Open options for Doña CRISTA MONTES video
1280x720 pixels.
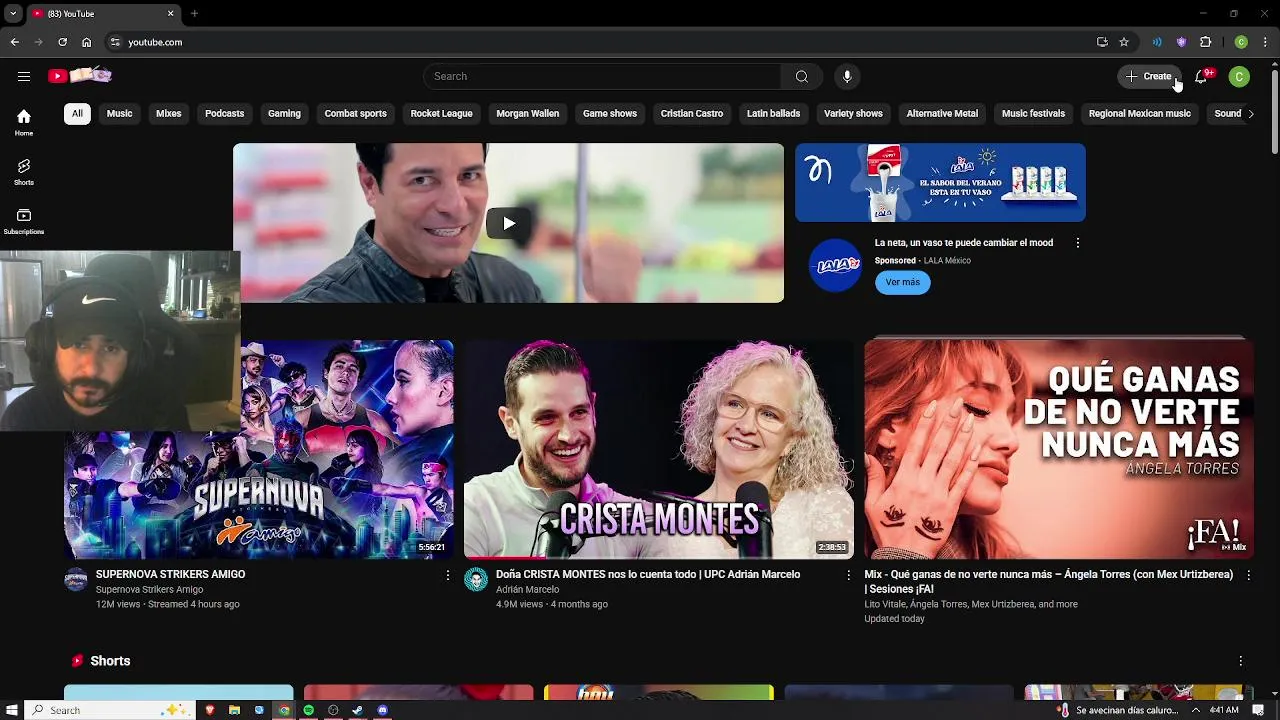click(x=848, y=575)
